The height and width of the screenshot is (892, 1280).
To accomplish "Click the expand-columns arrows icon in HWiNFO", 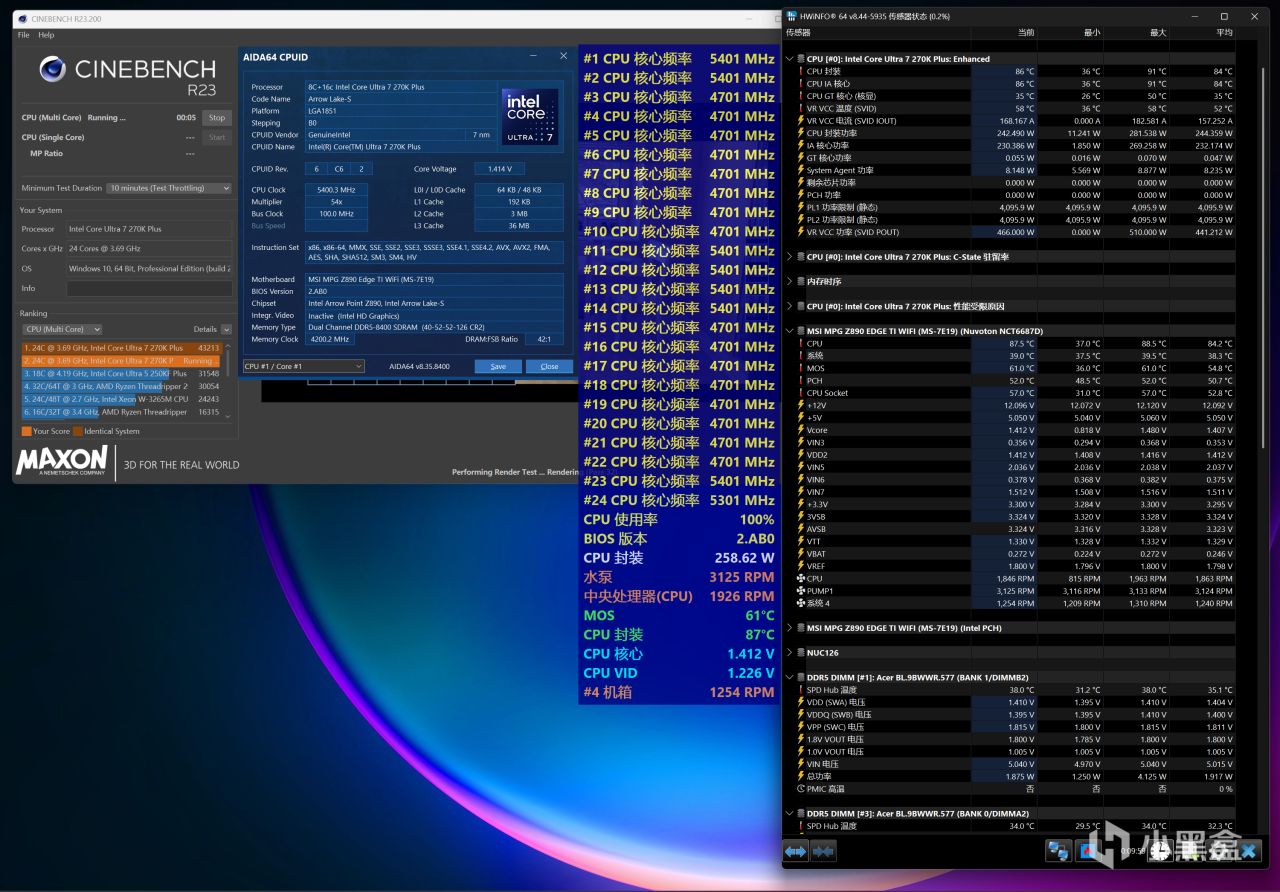I will point(796,851).
